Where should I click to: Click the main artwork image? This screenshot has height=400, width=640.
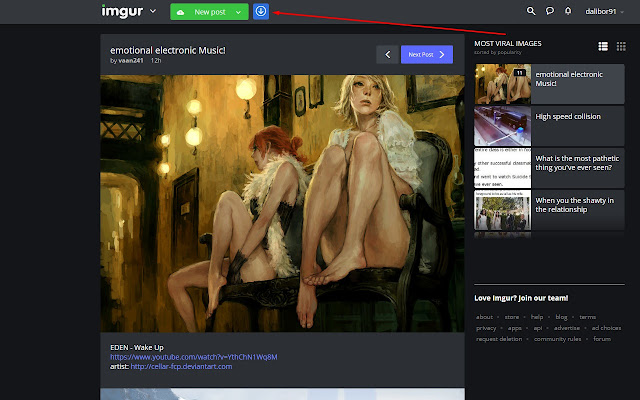point(282,203)
